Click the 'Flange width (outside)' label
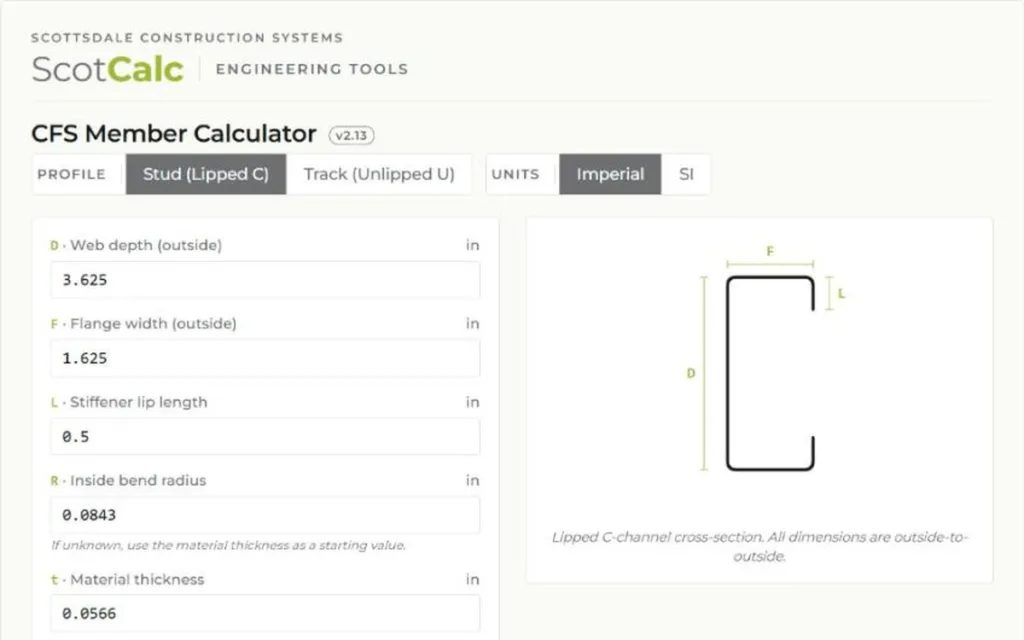Screen dimensions: 1024x640 point(153,323)
